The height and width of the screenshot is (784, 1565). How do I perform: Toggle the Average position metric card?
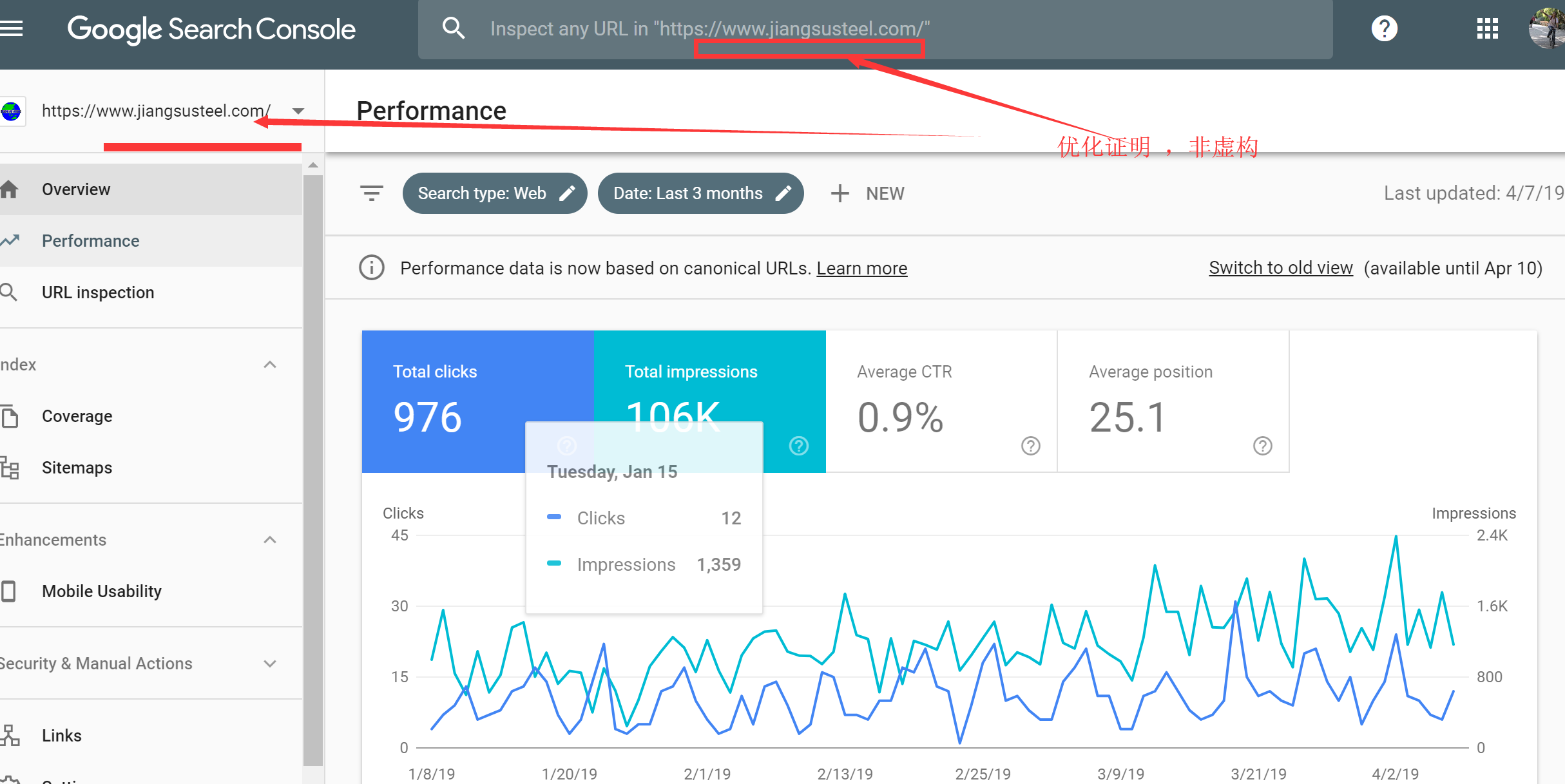tap(1173, 401)
